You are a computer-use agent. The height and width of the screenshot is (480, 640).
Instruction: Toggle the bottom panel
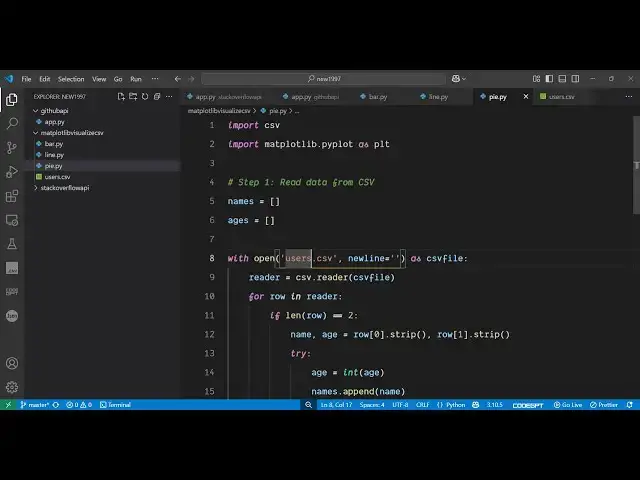pos(562,79)
